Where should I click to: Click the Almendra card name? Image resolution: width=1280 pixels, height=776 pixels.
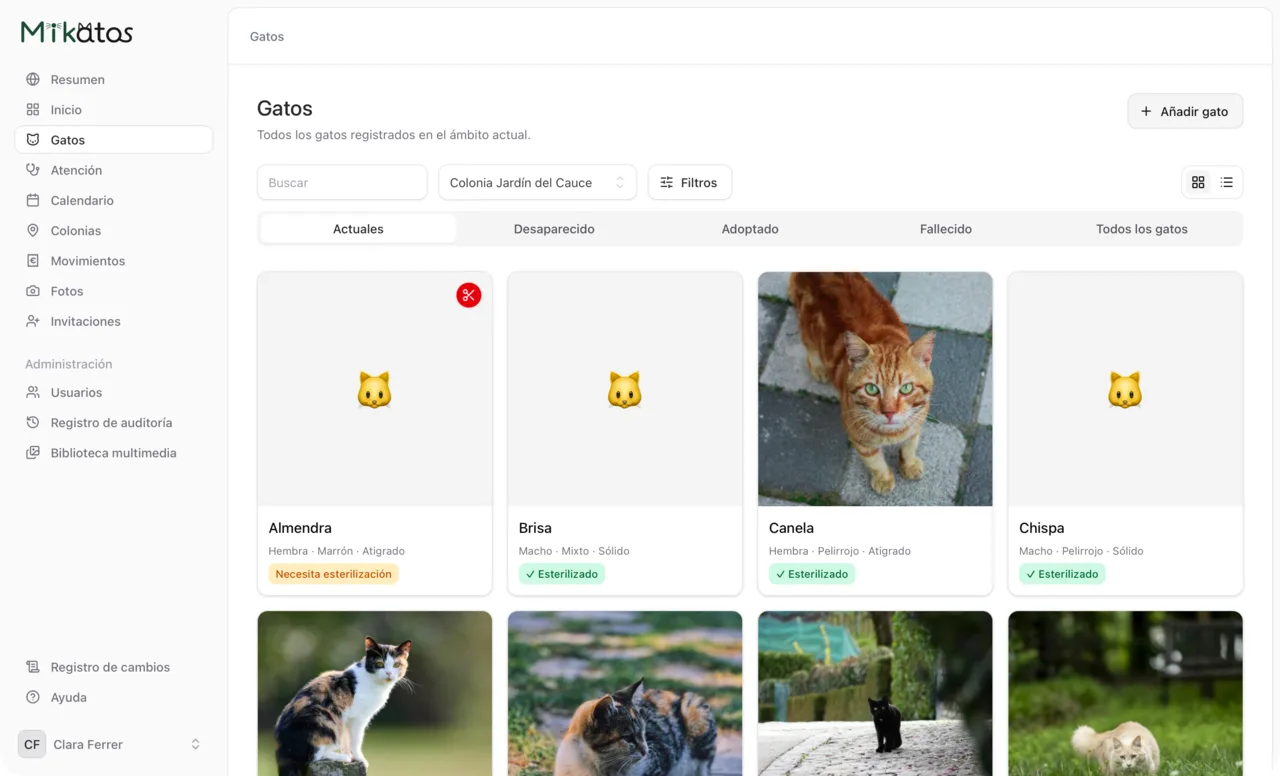pos(300,528)
